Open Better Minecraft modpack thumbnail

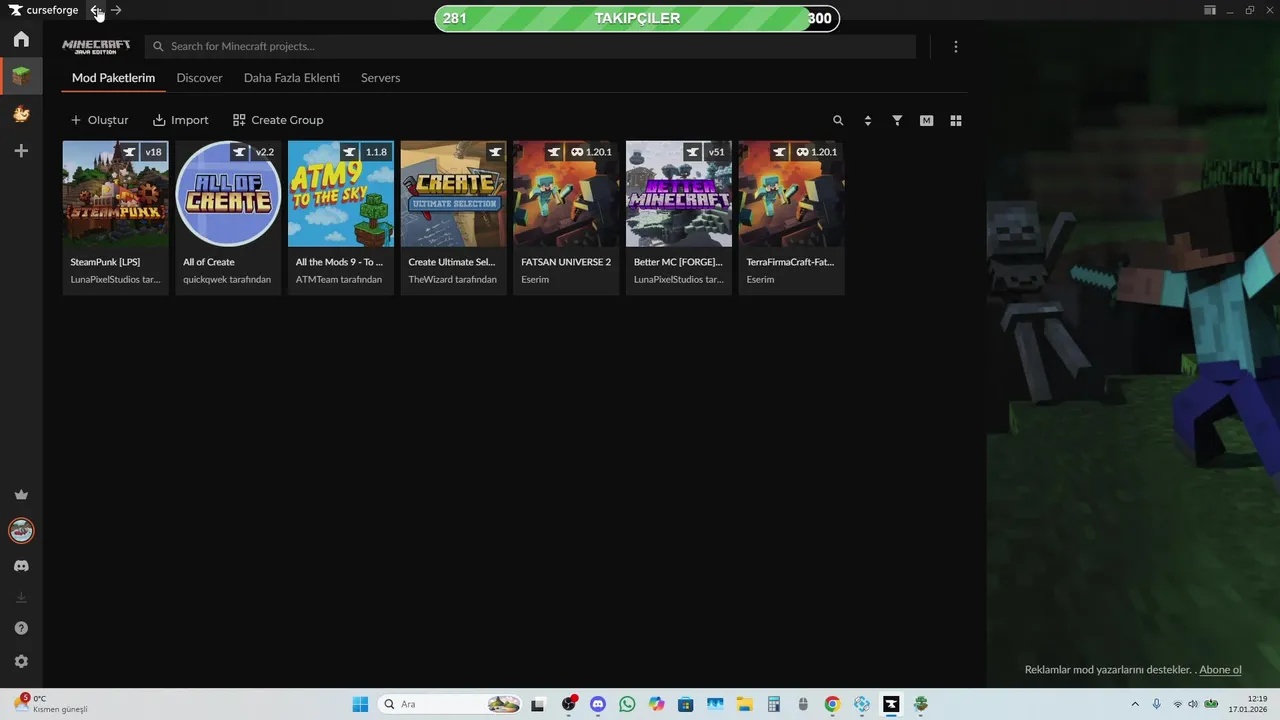(x=679, y=194)
